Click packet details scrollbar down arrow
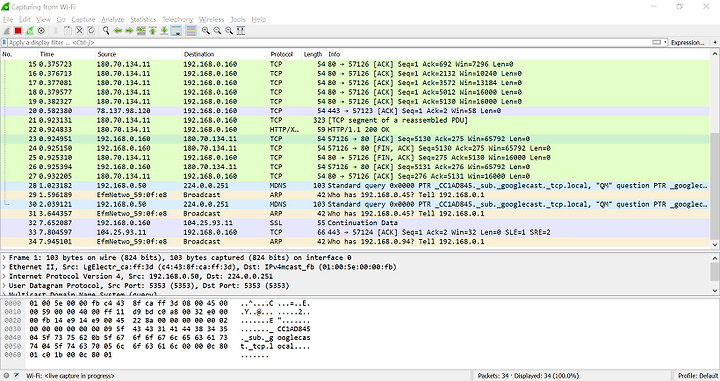720x381 pixels. pos(714,290)
